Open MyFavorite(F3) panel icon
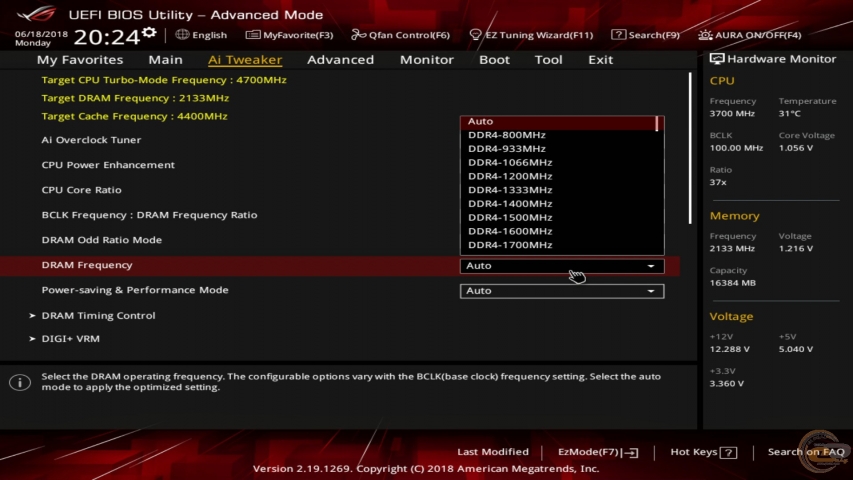853x480 pixels. pyautogui.click(x=252, y=35)
